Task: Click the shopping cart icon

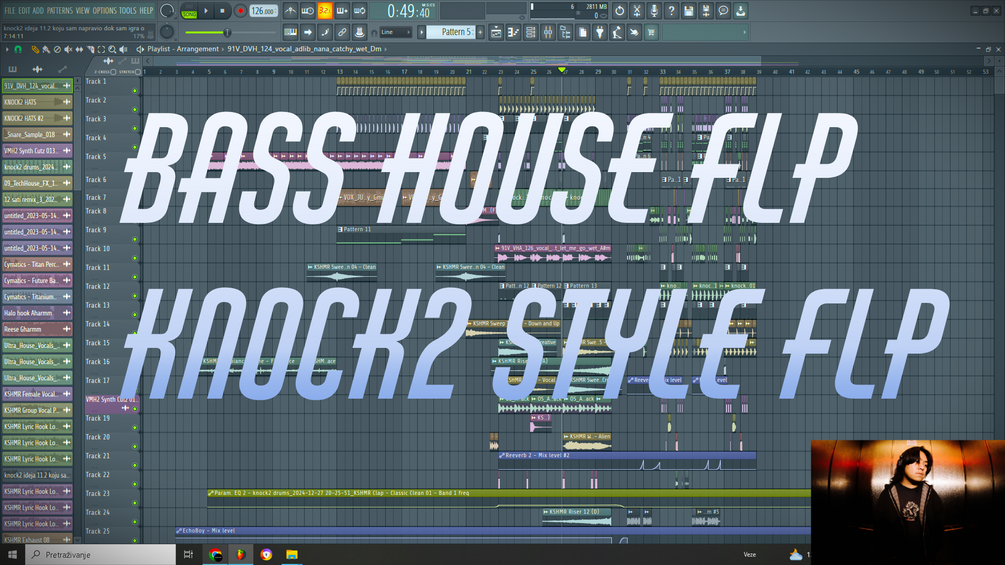Action: pos(651,32)
